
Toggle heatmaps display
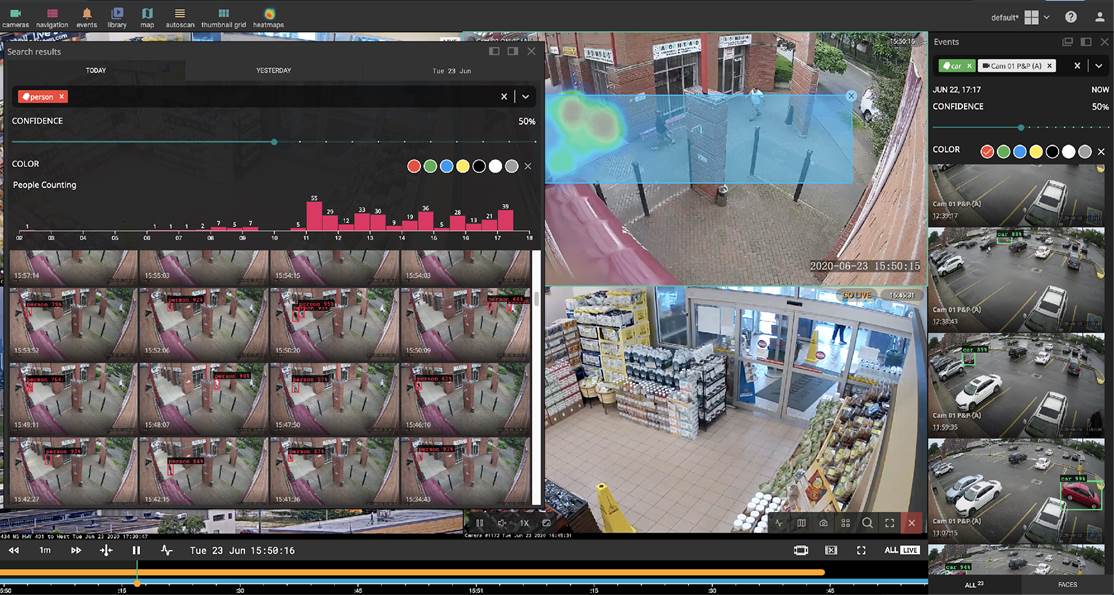(x=268, y=15)
